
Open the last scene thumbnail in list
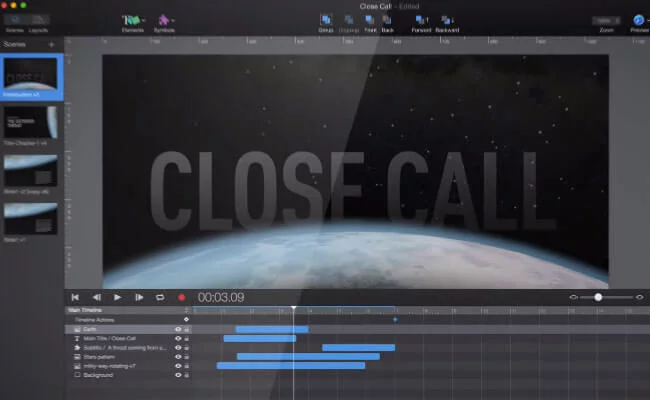[x=31, y=218]
